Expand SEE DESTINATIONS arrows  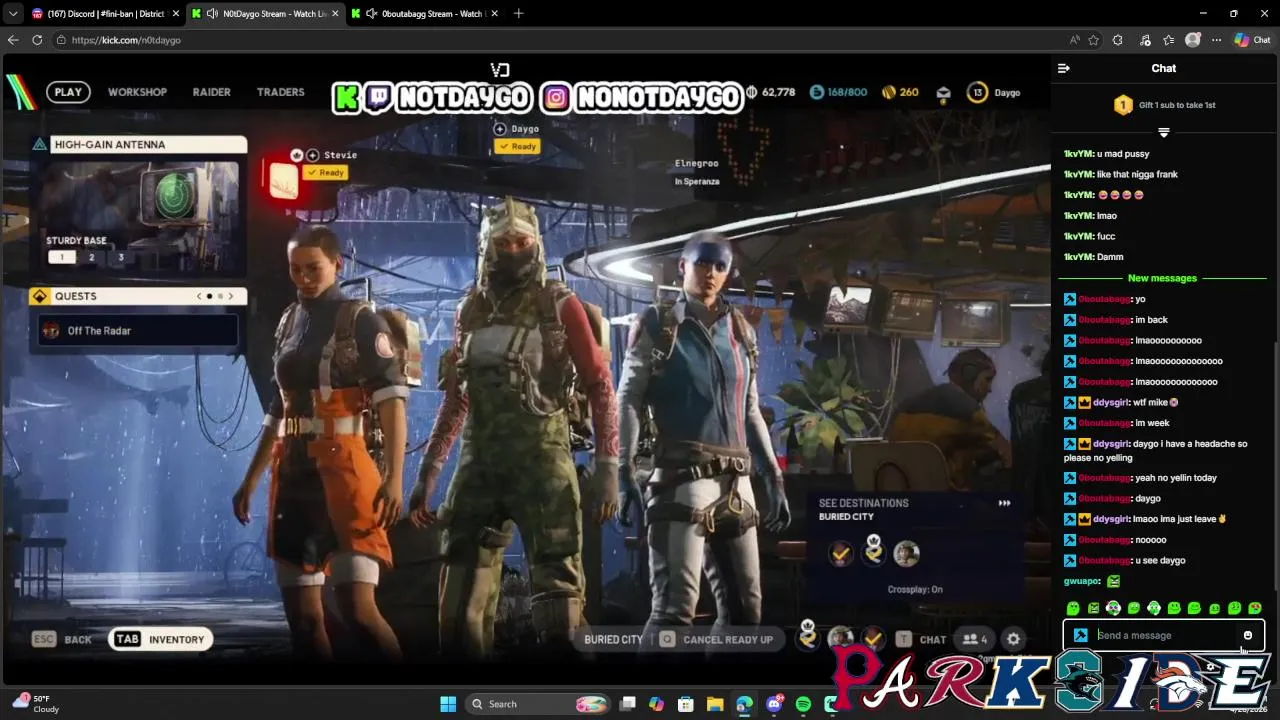(1004, 503)
